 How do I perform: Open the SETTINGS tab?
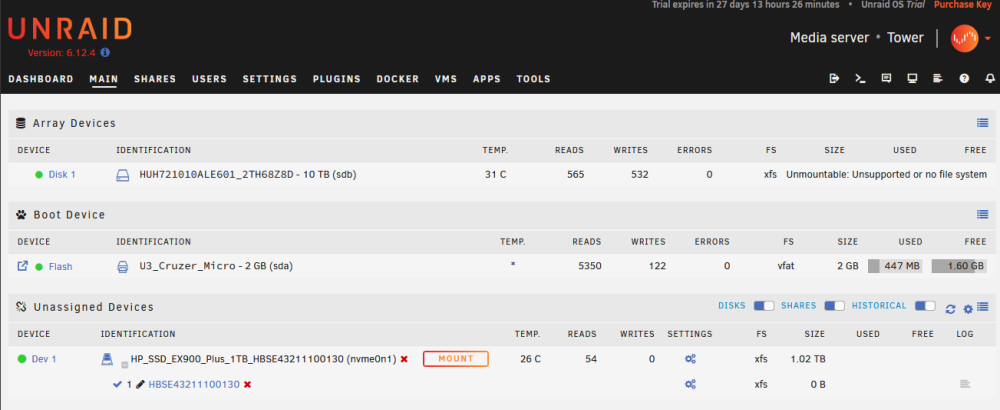(x=270, y=79)
